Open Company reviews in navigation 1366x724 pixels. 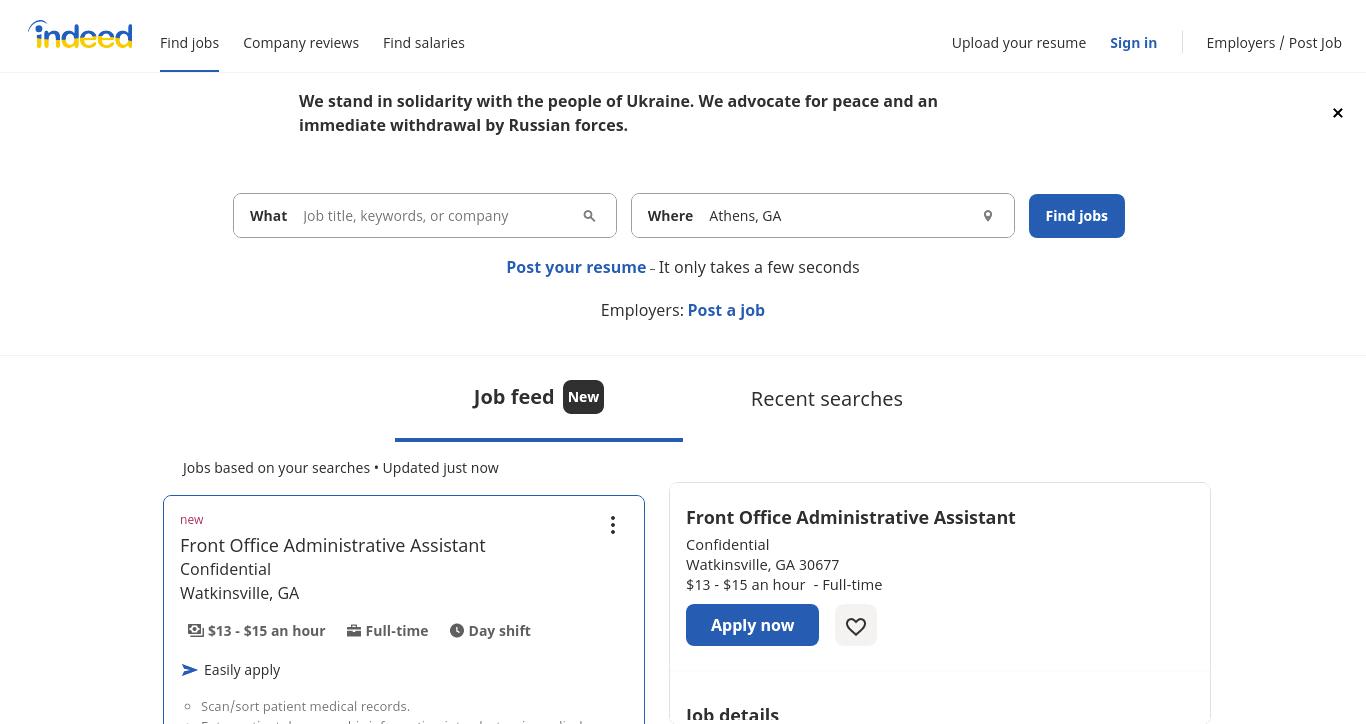[301, 42]
